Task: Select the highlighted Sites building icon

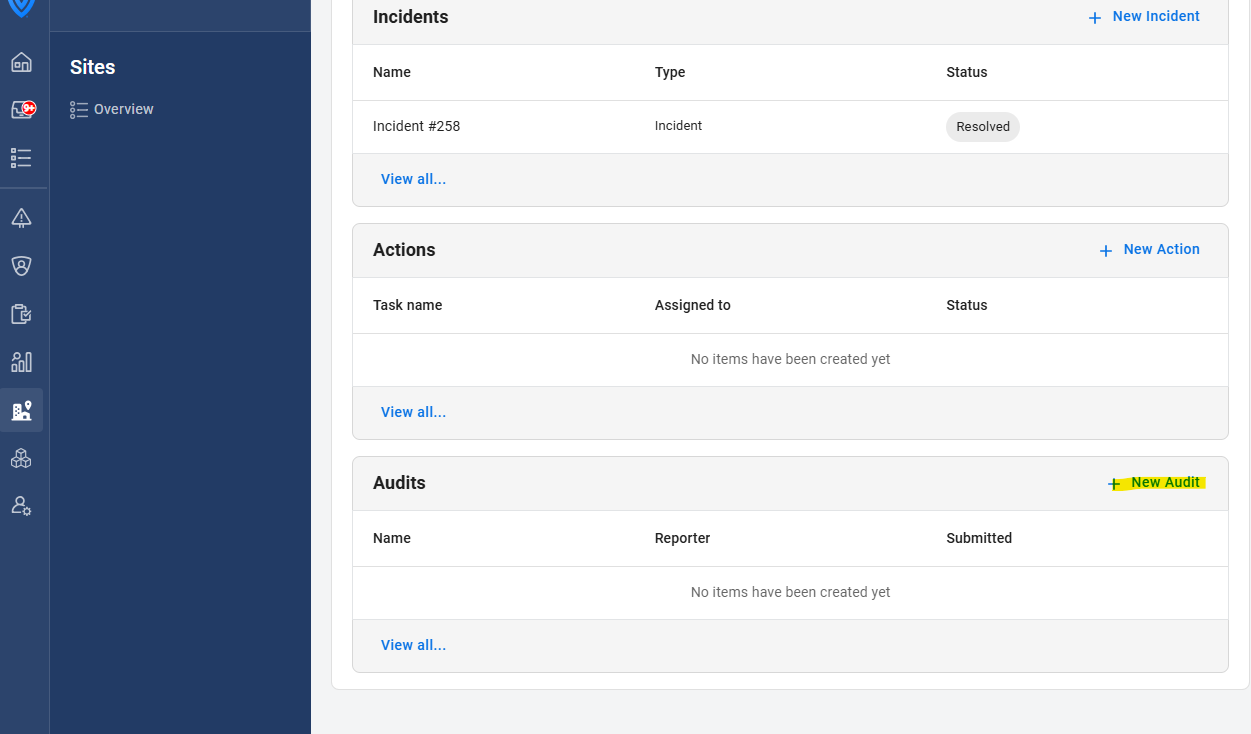Action: 21,410
